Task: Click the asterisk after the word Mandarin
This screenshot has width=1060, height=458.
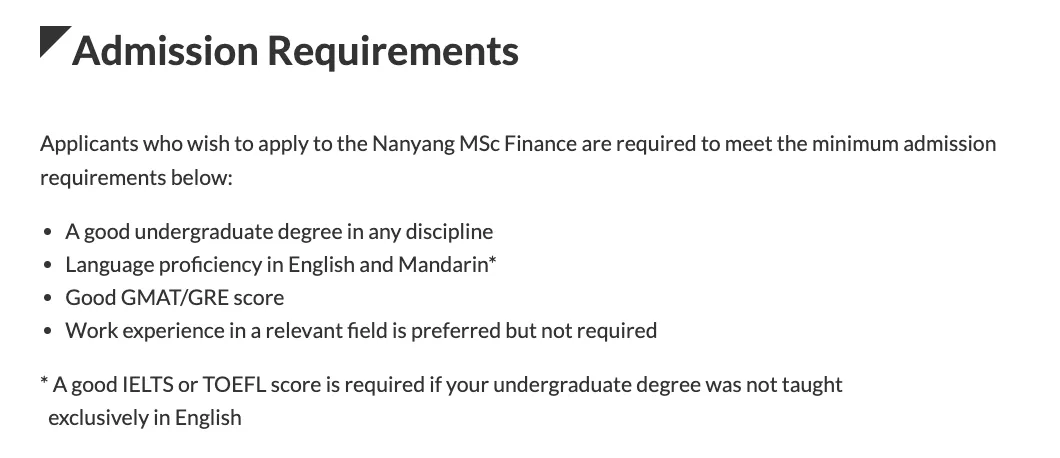Action: tap(493, 262)
